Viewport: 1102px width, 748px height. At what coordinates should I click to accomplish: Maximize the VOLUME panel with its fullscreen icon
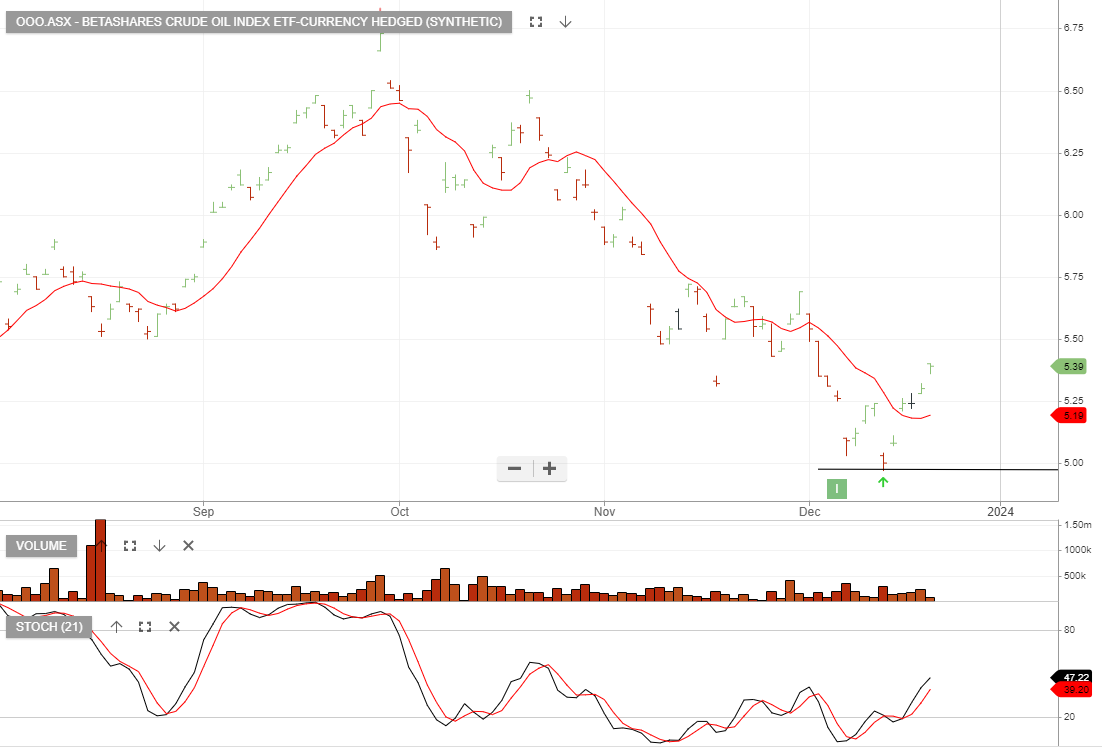pyautogui.click(x=129, y=546)
